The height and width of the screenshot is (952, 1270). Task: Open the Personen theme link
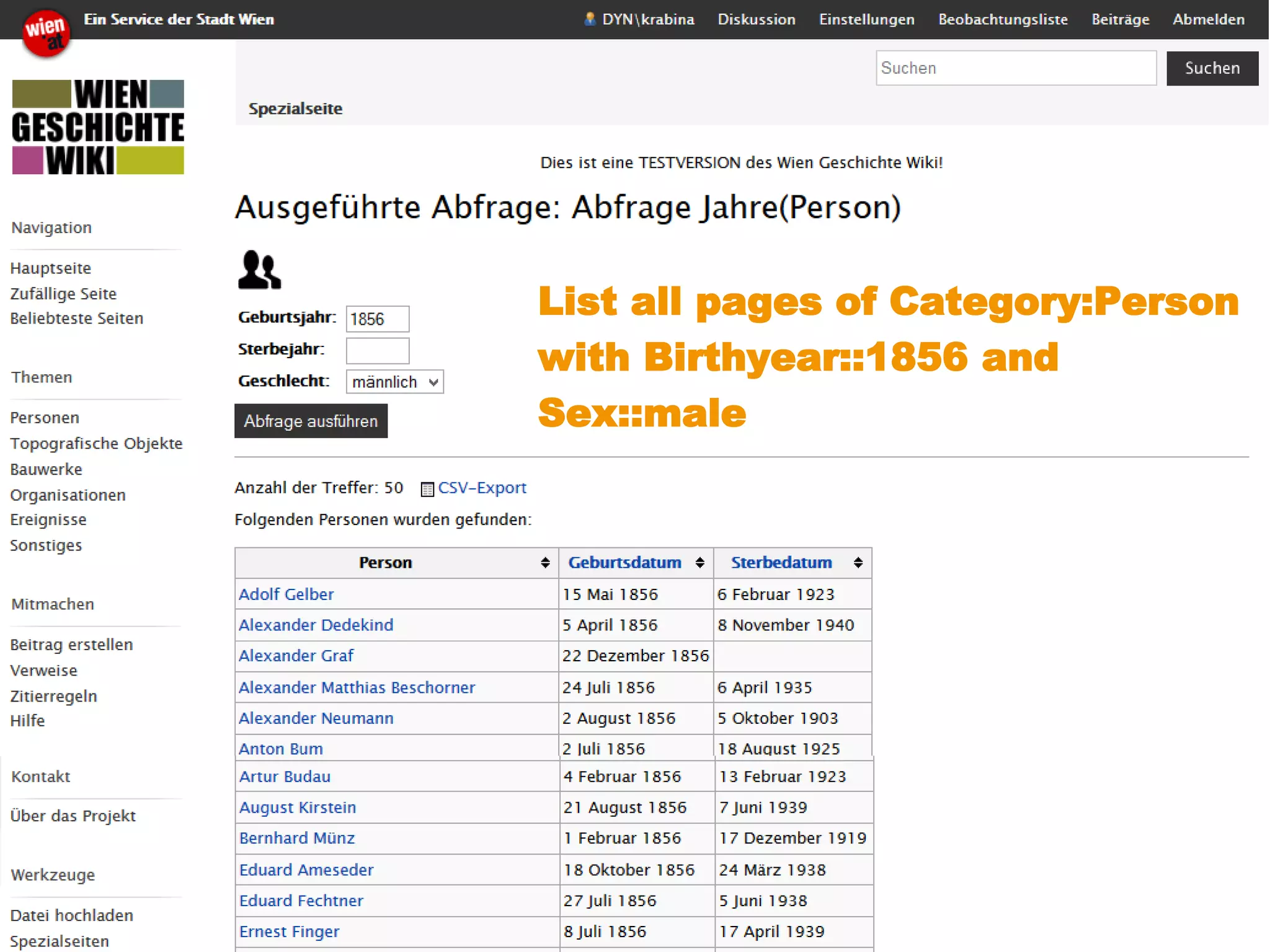[x=45, y=418]
